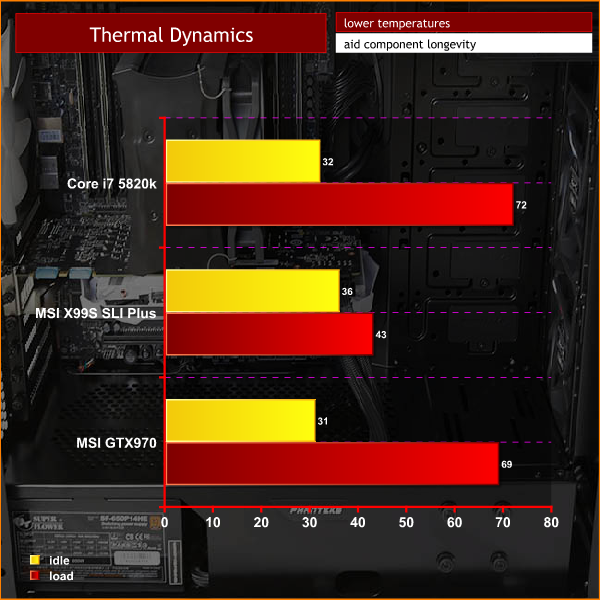600x600 pixels.
Task: Select the MSI X99S SLI Plus label
Action: 96,313
